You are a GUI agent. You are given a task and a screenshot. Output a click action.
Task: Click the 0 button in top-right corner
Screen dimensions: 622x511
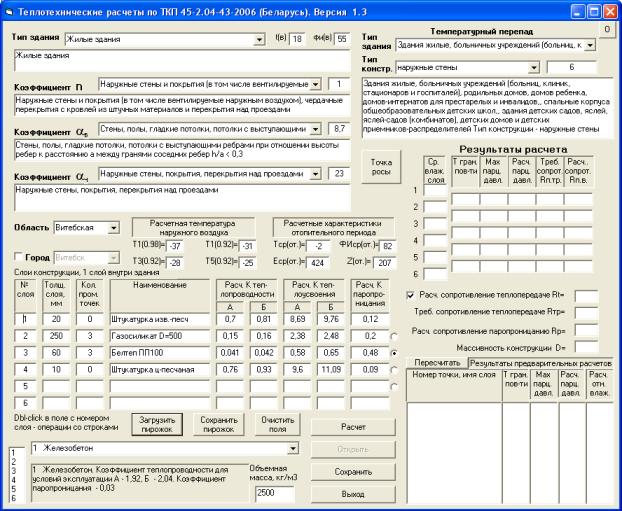607,30
